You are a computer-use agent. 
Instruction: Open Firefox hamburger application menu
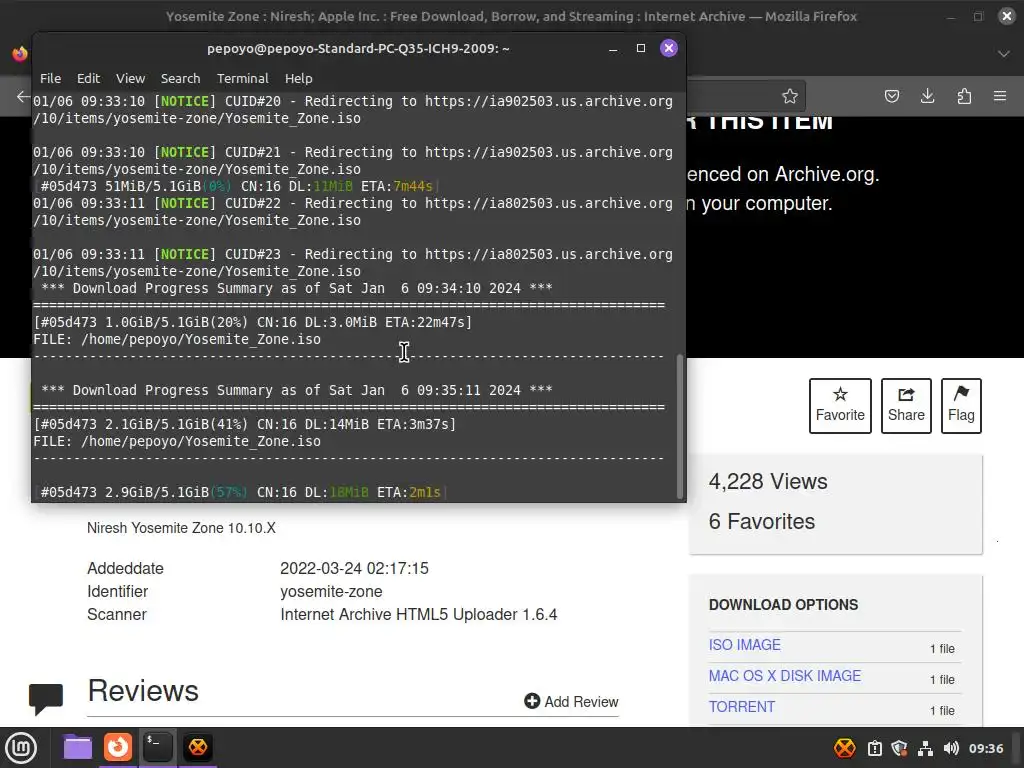coord(1000,97)
